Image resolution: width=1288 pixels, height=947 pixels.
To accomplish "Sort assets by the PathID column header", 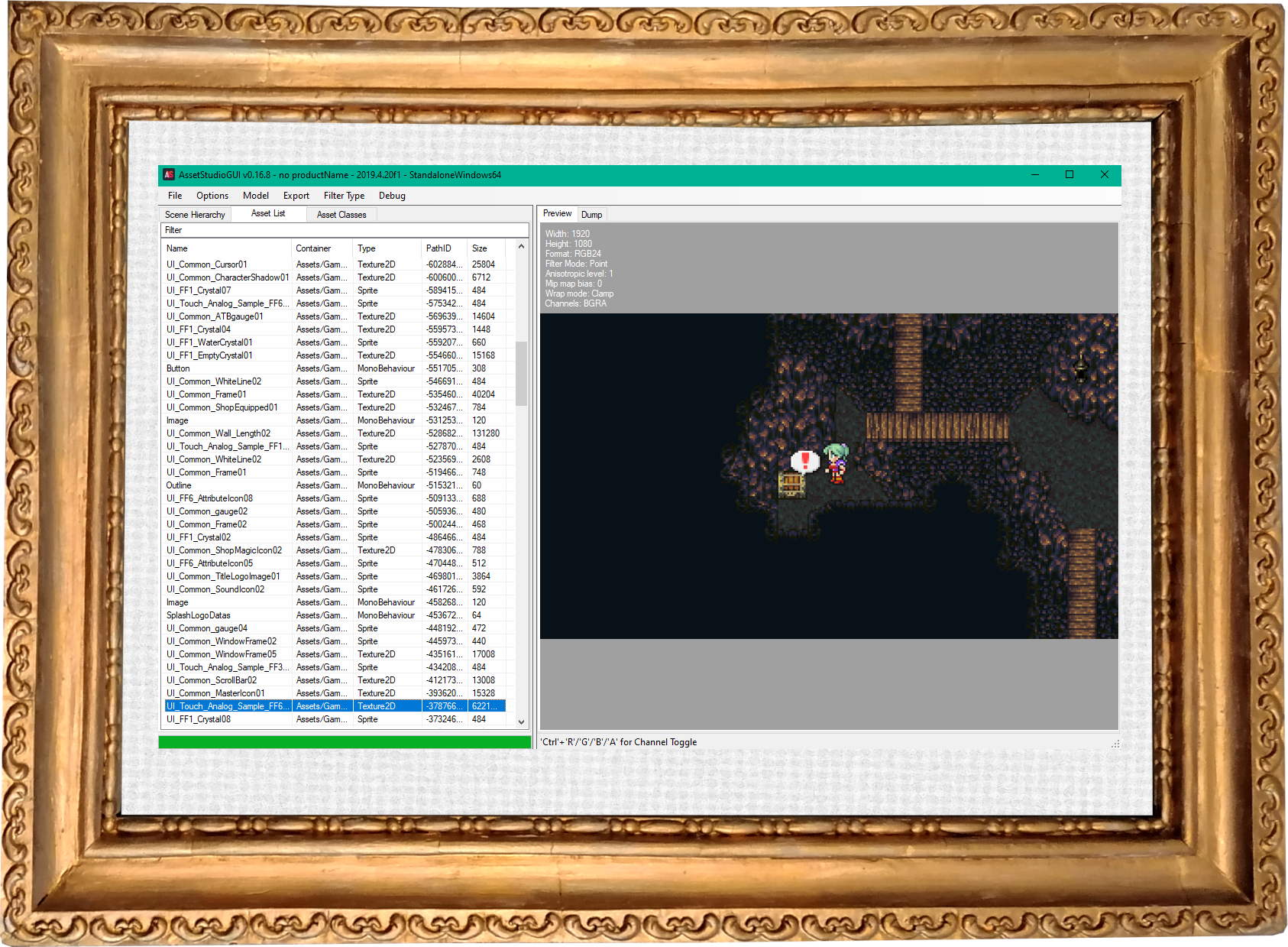I will coord(445,248).
